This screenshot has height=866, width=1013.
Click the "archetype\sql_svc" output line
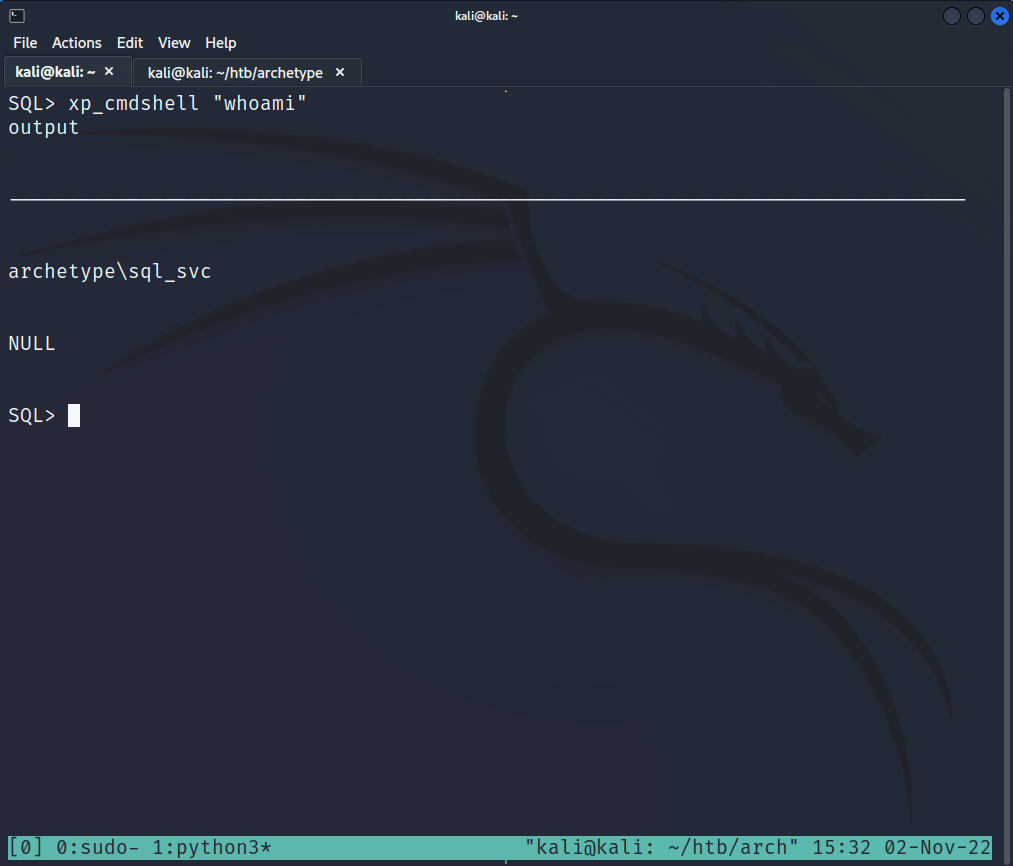coord(110,271)
